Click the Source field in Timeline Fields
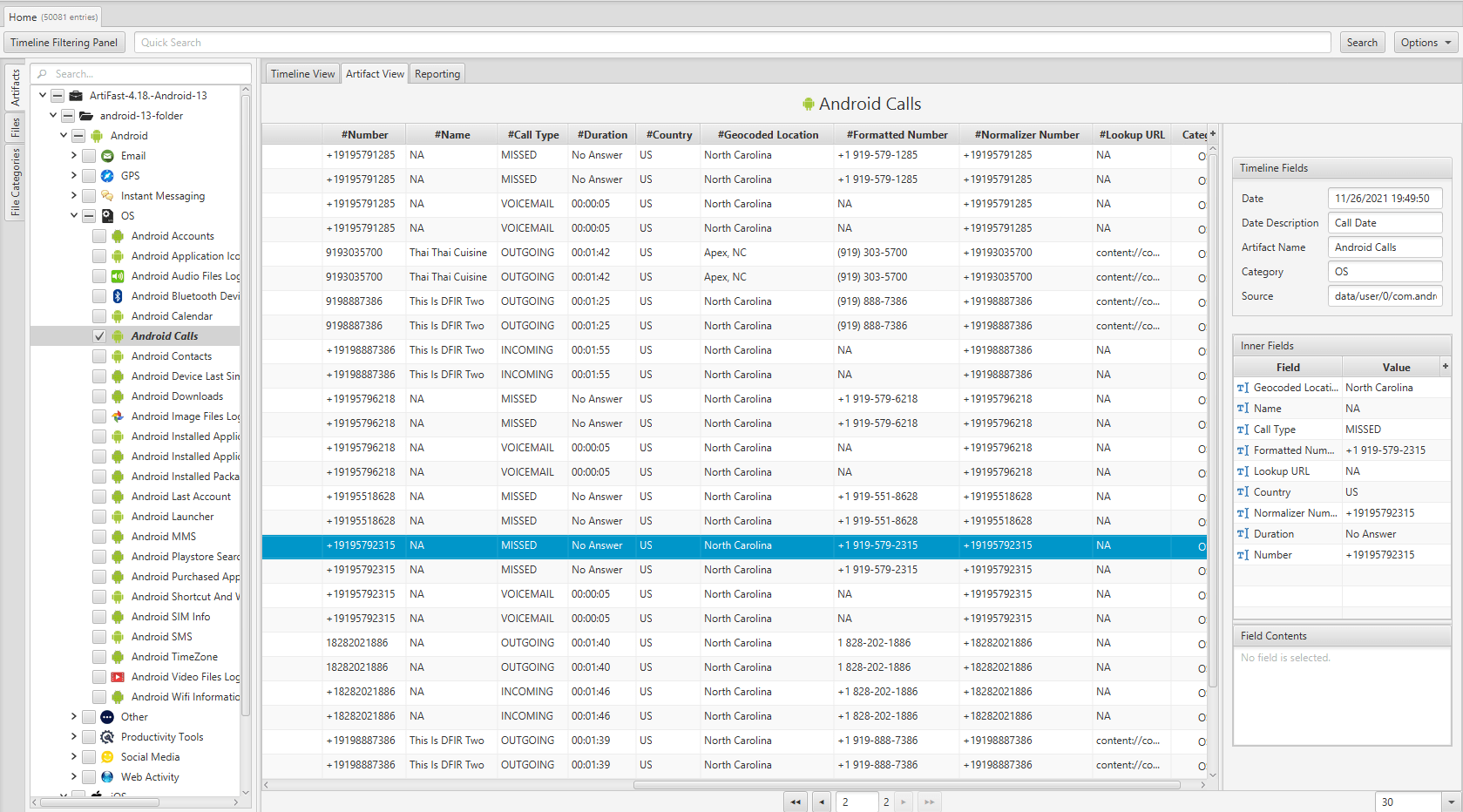Image resolution: width=1463 pixels, height=812 pixels. coord(1385,296)
